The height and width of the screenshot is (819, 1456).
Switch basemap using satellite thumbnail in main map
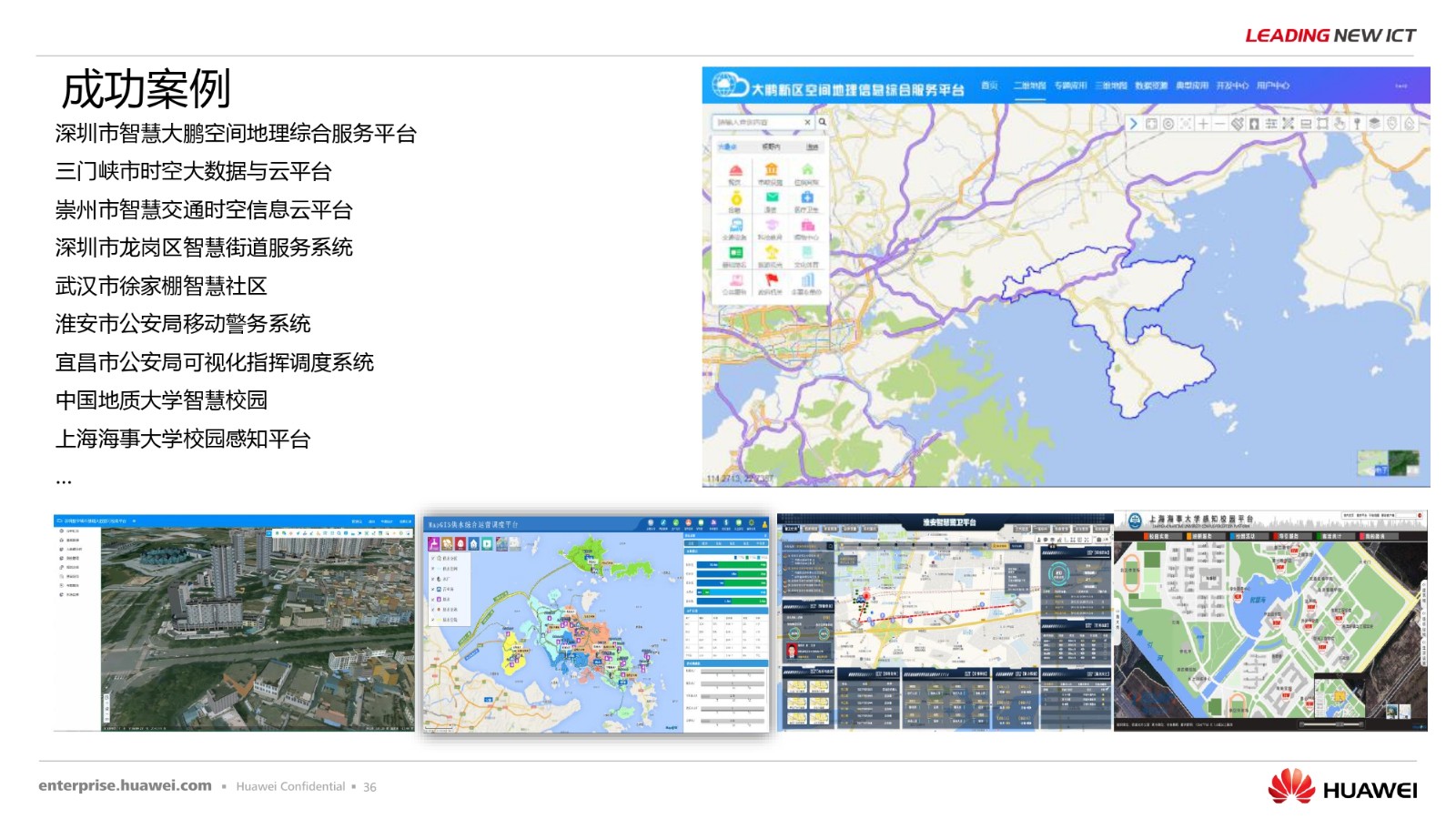(1402, 462)
